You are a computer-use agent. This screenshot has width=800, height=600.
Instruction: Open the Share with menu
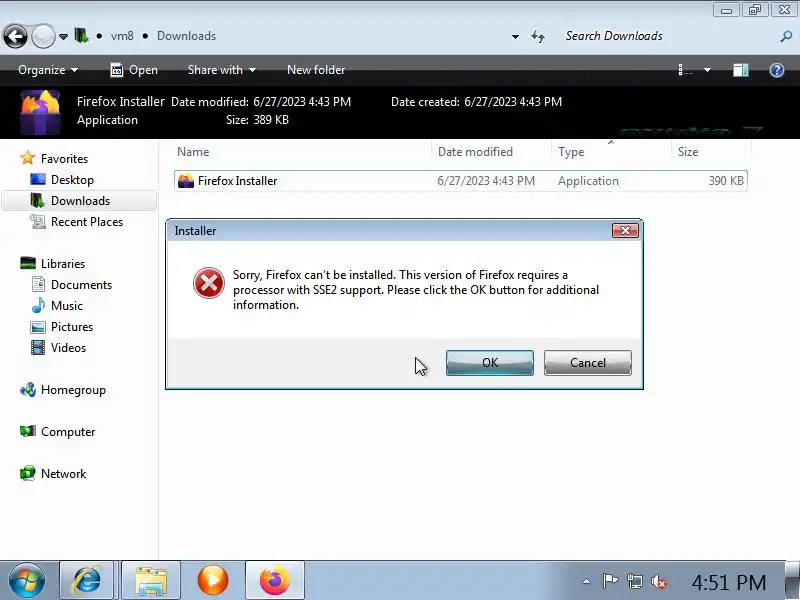[221, 70]
